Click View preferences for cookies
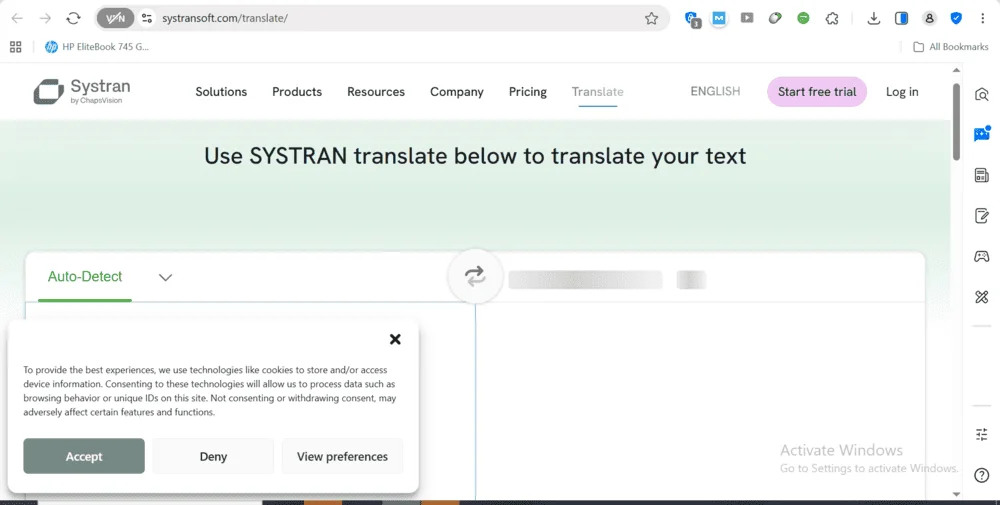This screenshot has width=1000, height=505. [x=342, y=456]
